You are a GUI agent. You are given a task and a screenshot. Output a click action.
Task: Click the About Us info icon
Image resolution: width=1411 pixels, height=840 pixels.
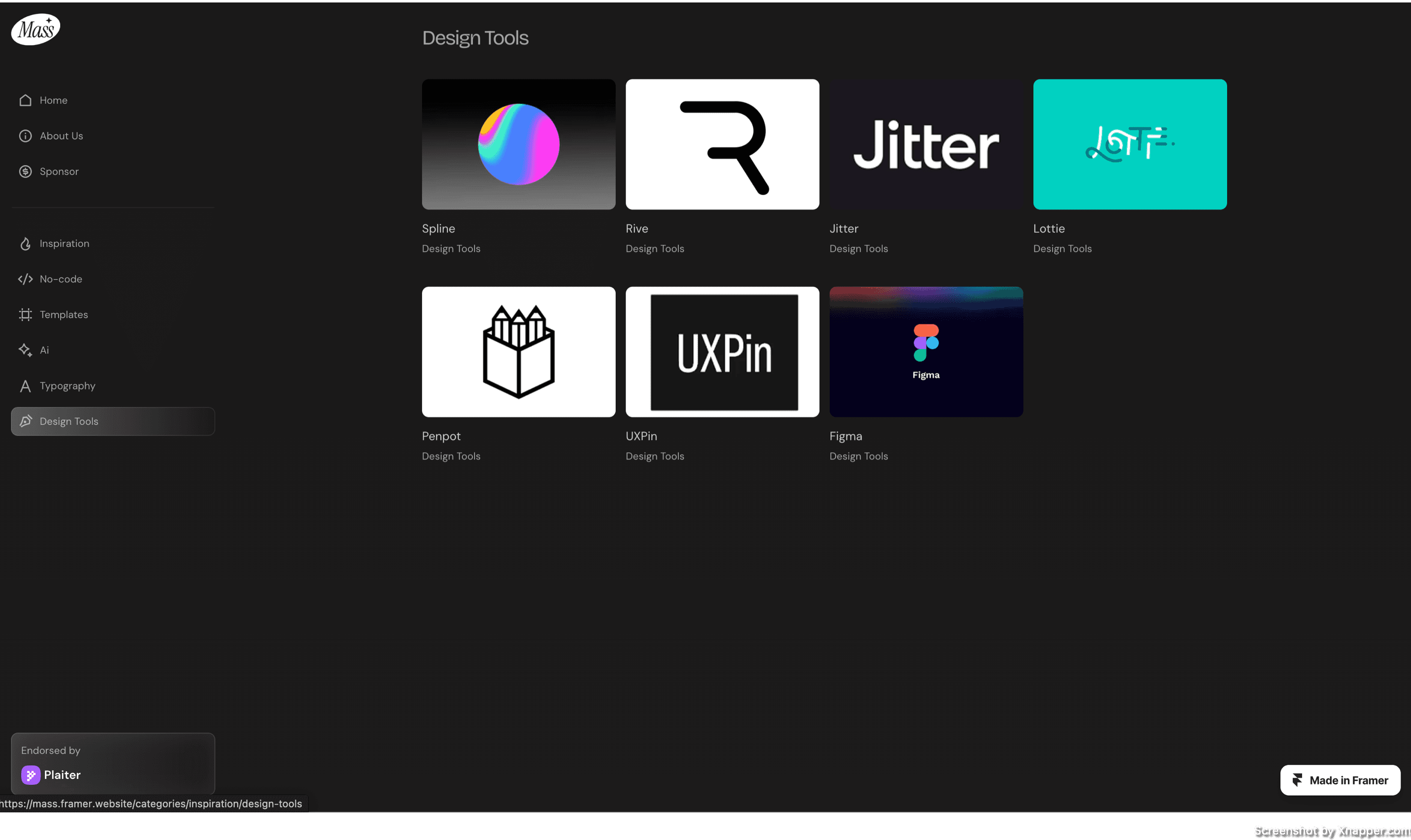(25, 136)
